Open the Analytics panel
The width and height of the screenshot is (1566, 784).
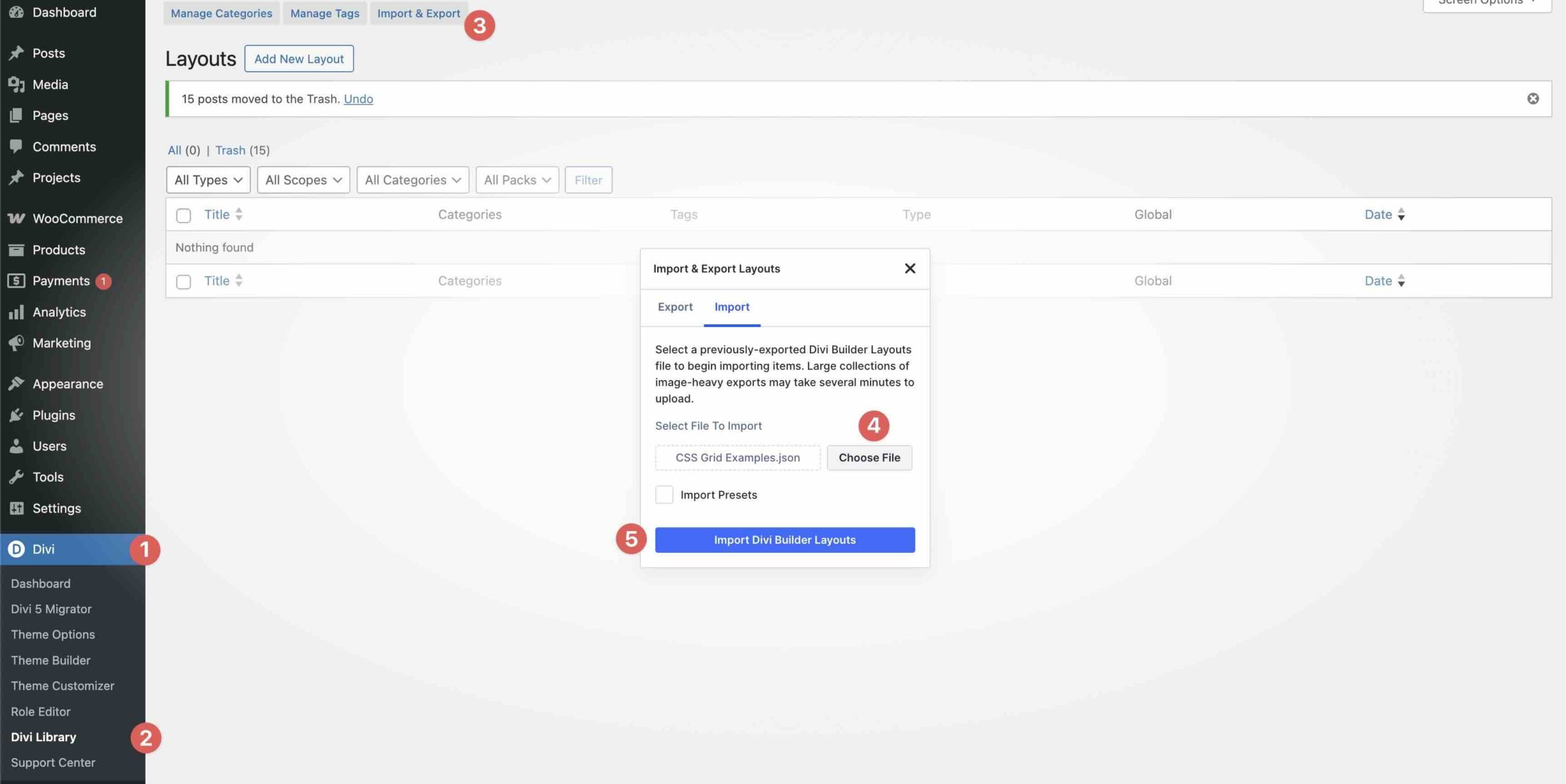(17, 312)
